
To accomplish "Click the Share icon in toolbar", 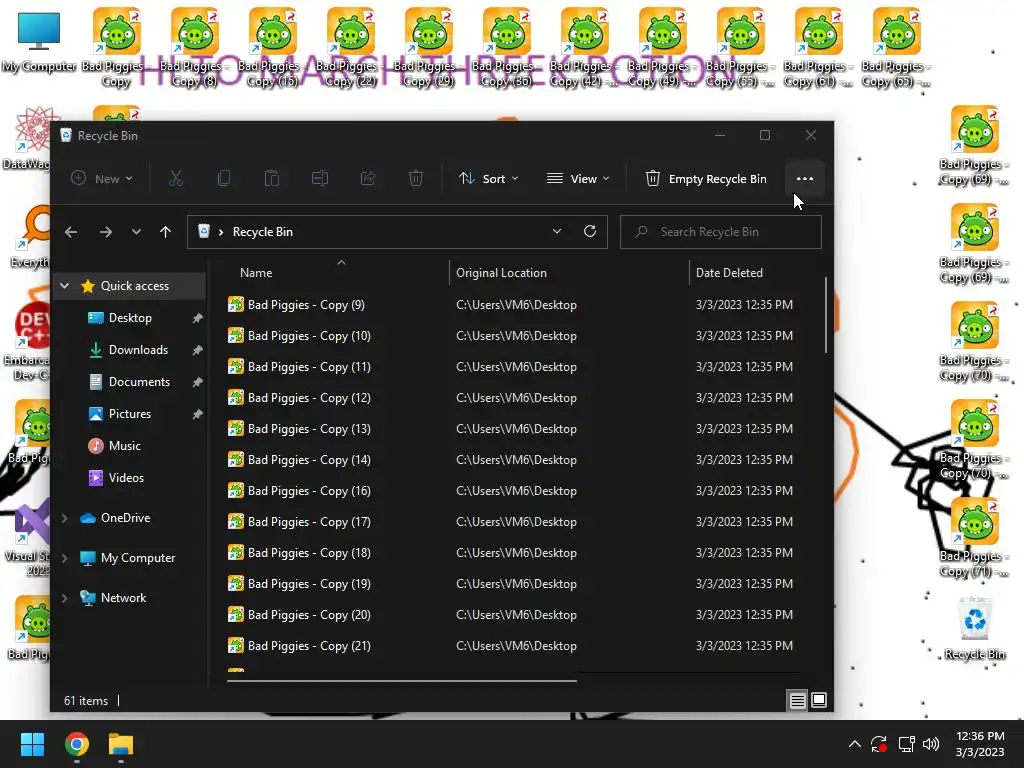I will pyautogui.click(x=368, y=178).
